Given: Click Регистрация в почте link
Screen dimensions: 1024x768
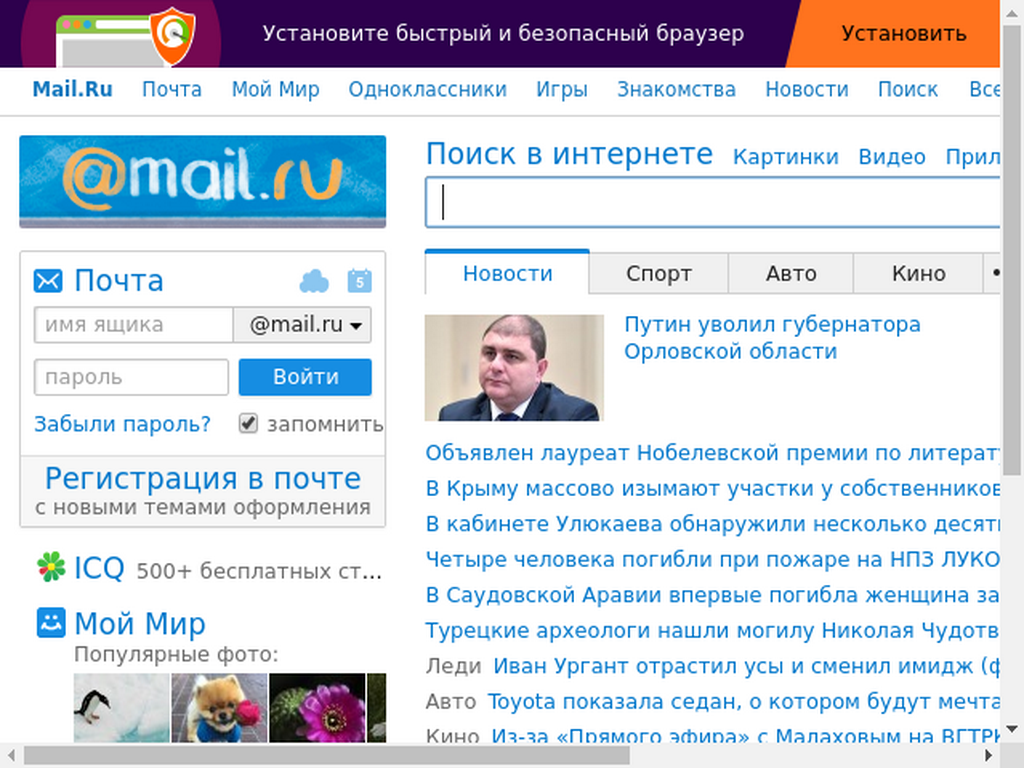Looking at the screenshot, I should (x=202, y=479).
